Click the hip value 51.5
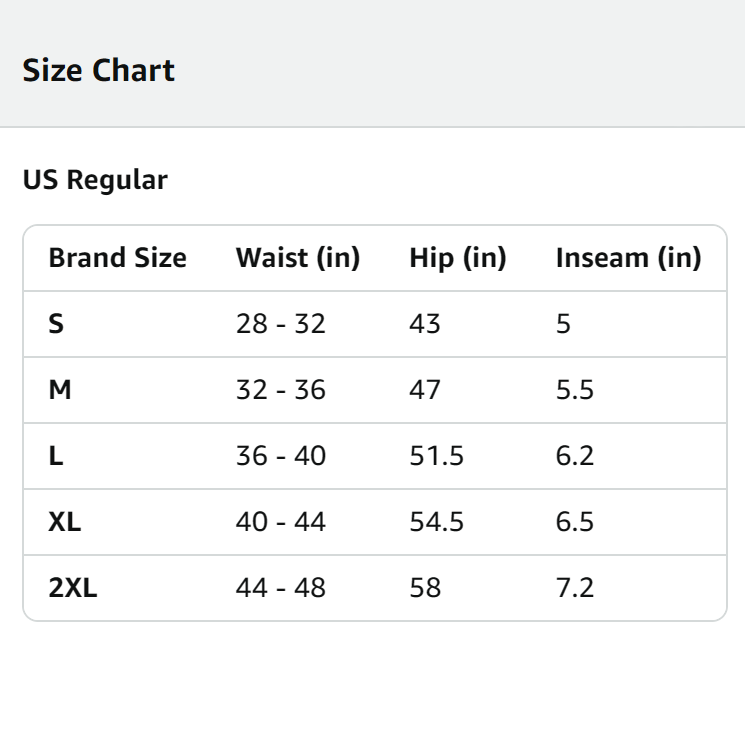The height and width of the screenshot is (744, 745). pyautogui.click(x=436, y=456)
